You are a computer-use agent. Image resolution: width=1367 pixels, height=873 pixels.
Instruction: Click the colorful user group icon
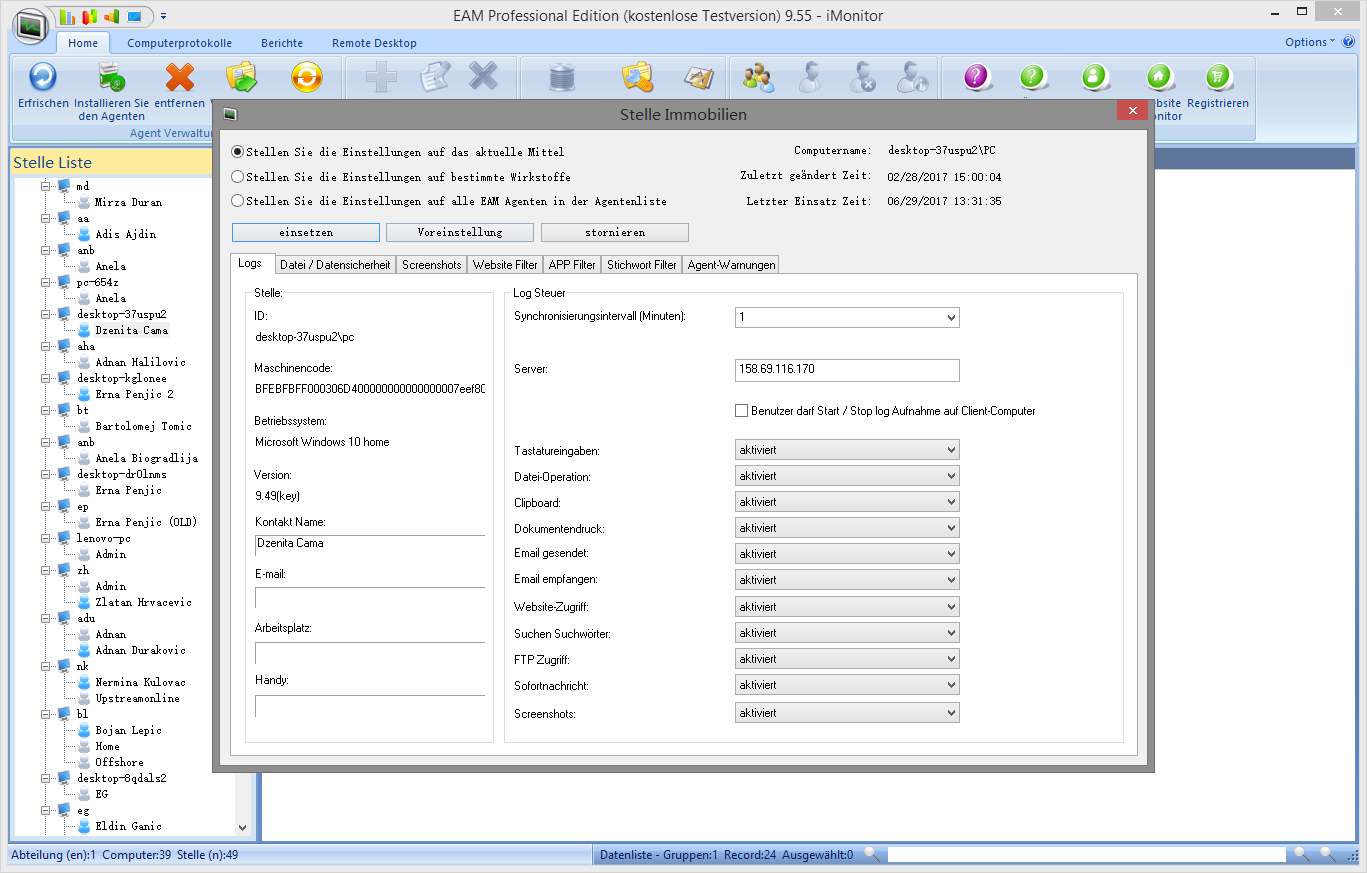click(x=758, y=77)
